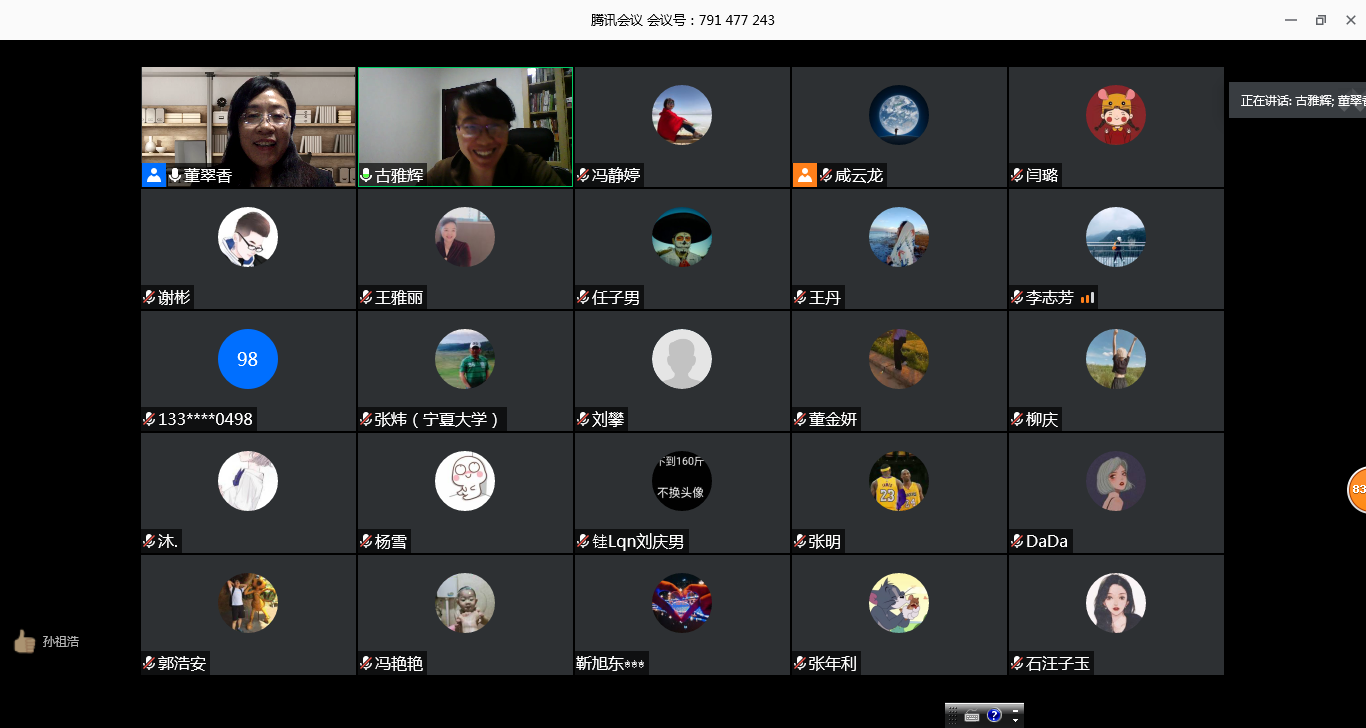
Task: Click the orange signal bars next to 李志芳
Action: coord(1087,297)
